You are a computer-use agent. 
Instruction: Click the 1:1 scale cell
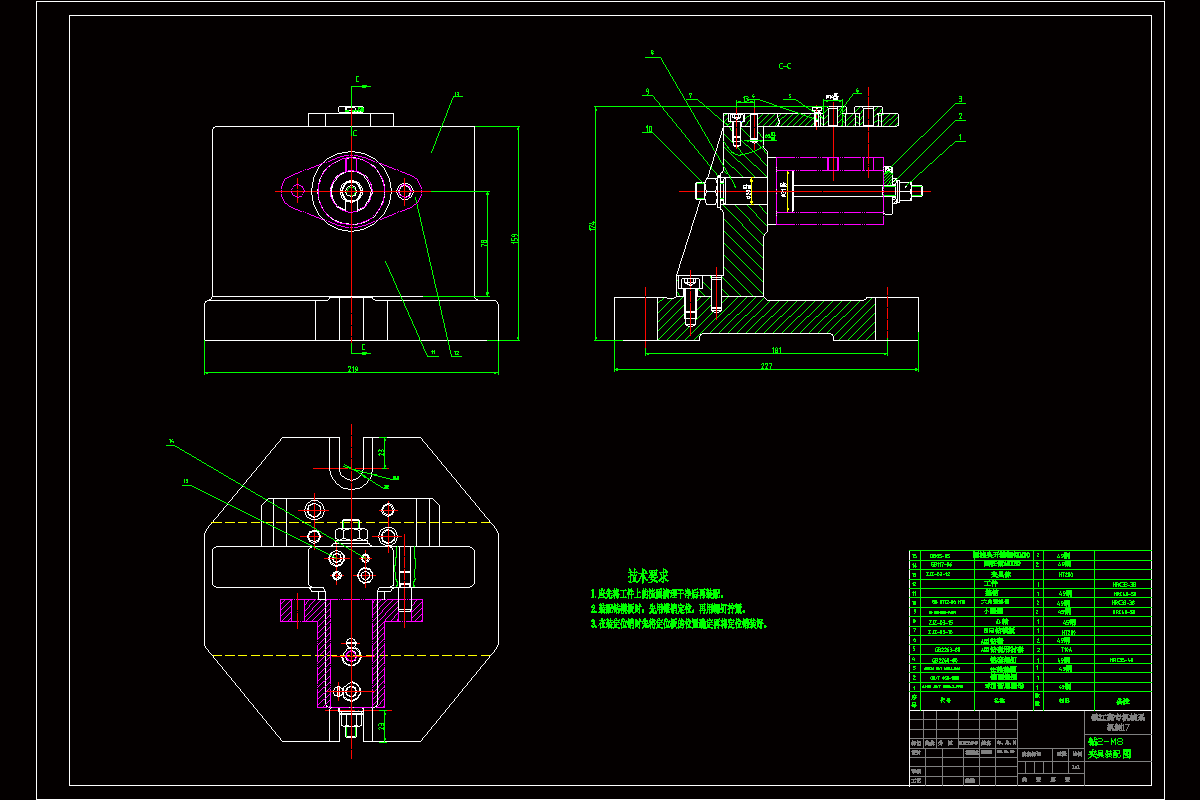1075,767
